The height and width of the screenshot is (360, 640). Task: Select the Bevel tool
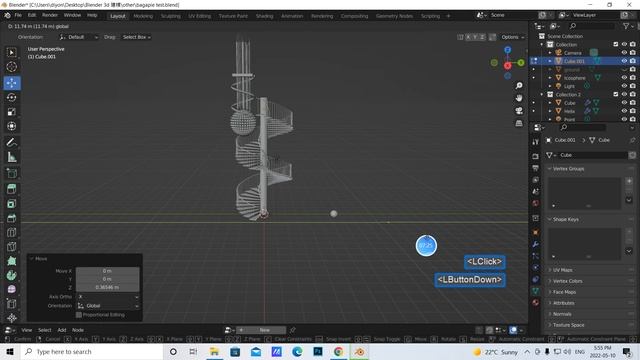pyautogui.click(x=12, y=218)
